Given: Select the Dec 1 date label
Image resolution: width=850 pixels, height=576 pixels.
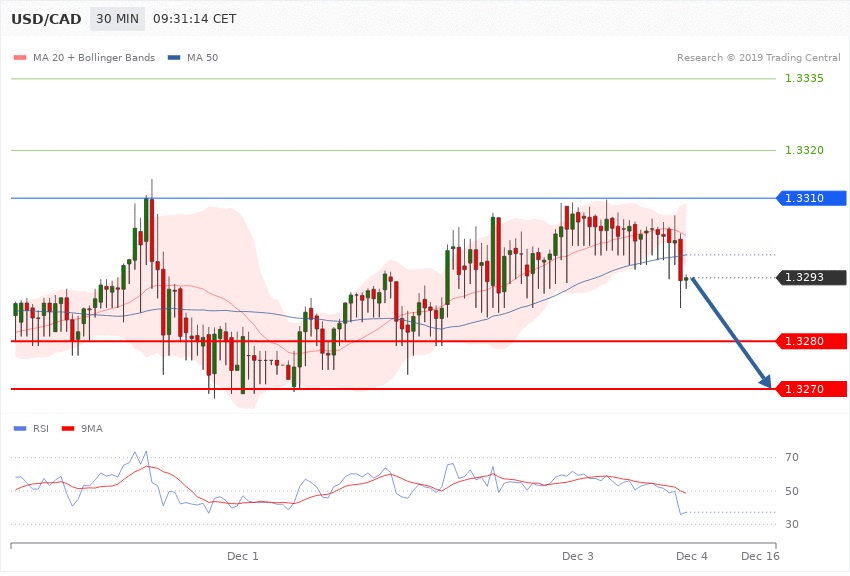Looking at the screenshot, I should (x=243, y=555).
